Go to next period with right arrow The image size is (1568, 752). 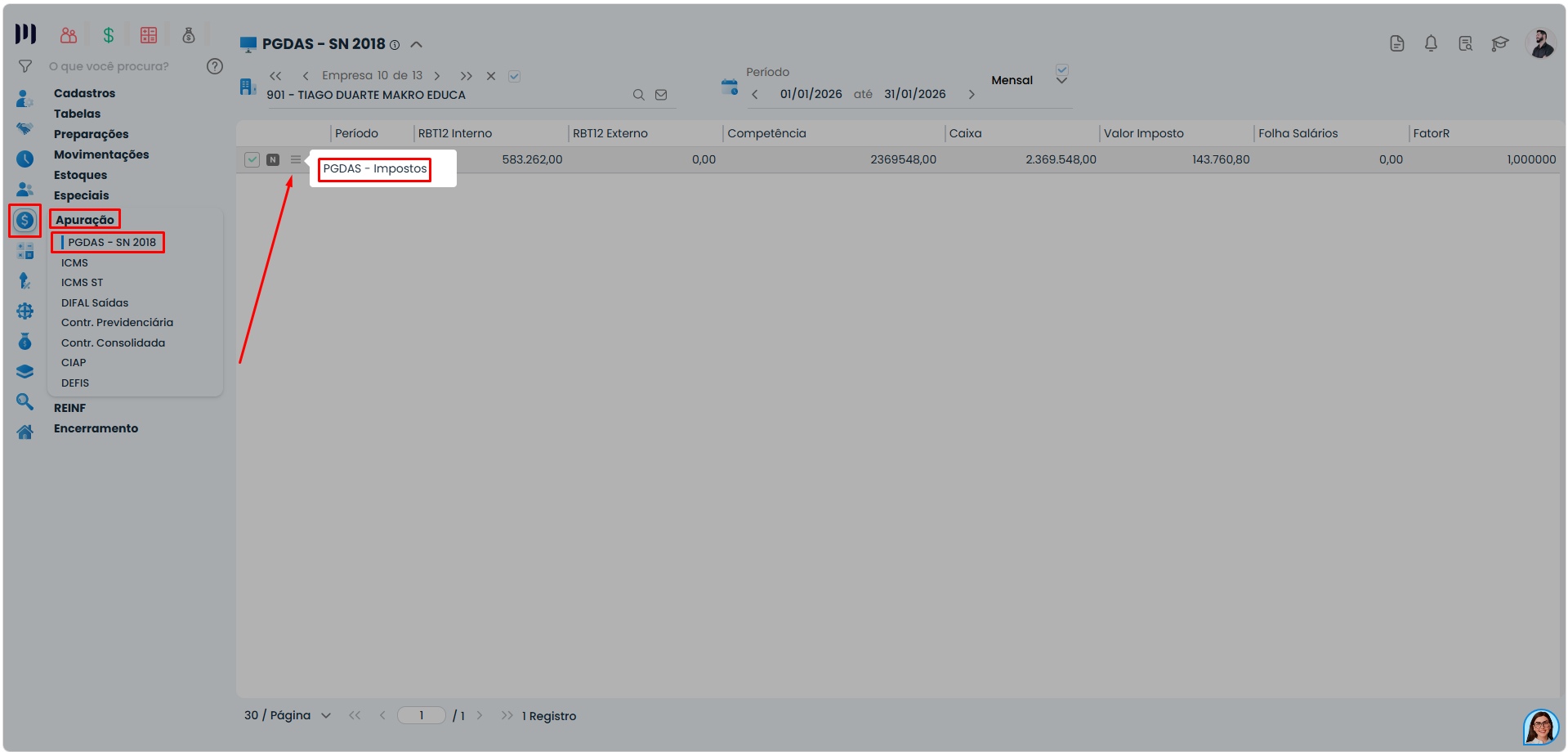(972, 95)
